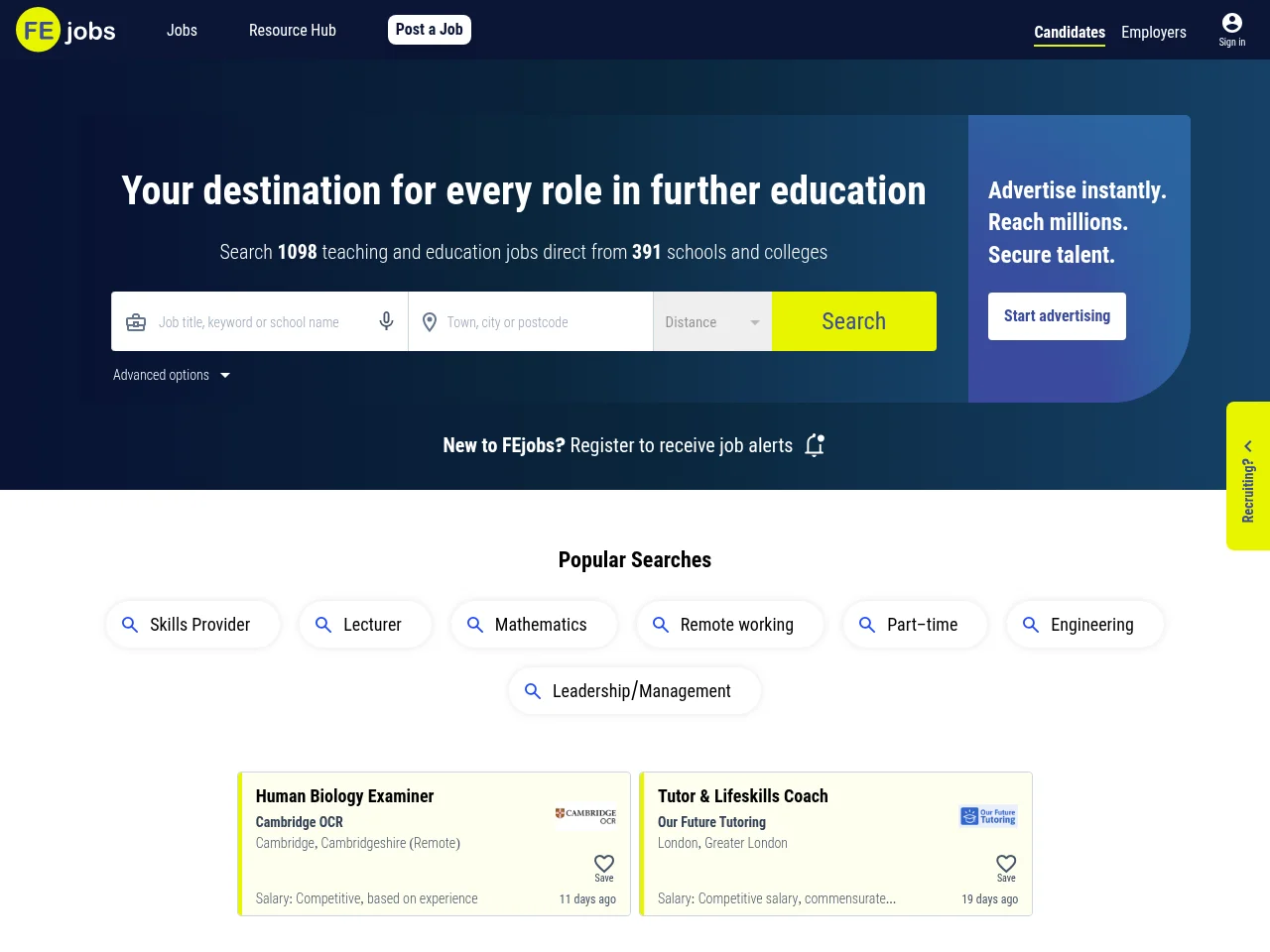Viewport: 1270px width, 952px height.
Task: Click the Cambridge OCR employer name
Action: pos(300,822)
